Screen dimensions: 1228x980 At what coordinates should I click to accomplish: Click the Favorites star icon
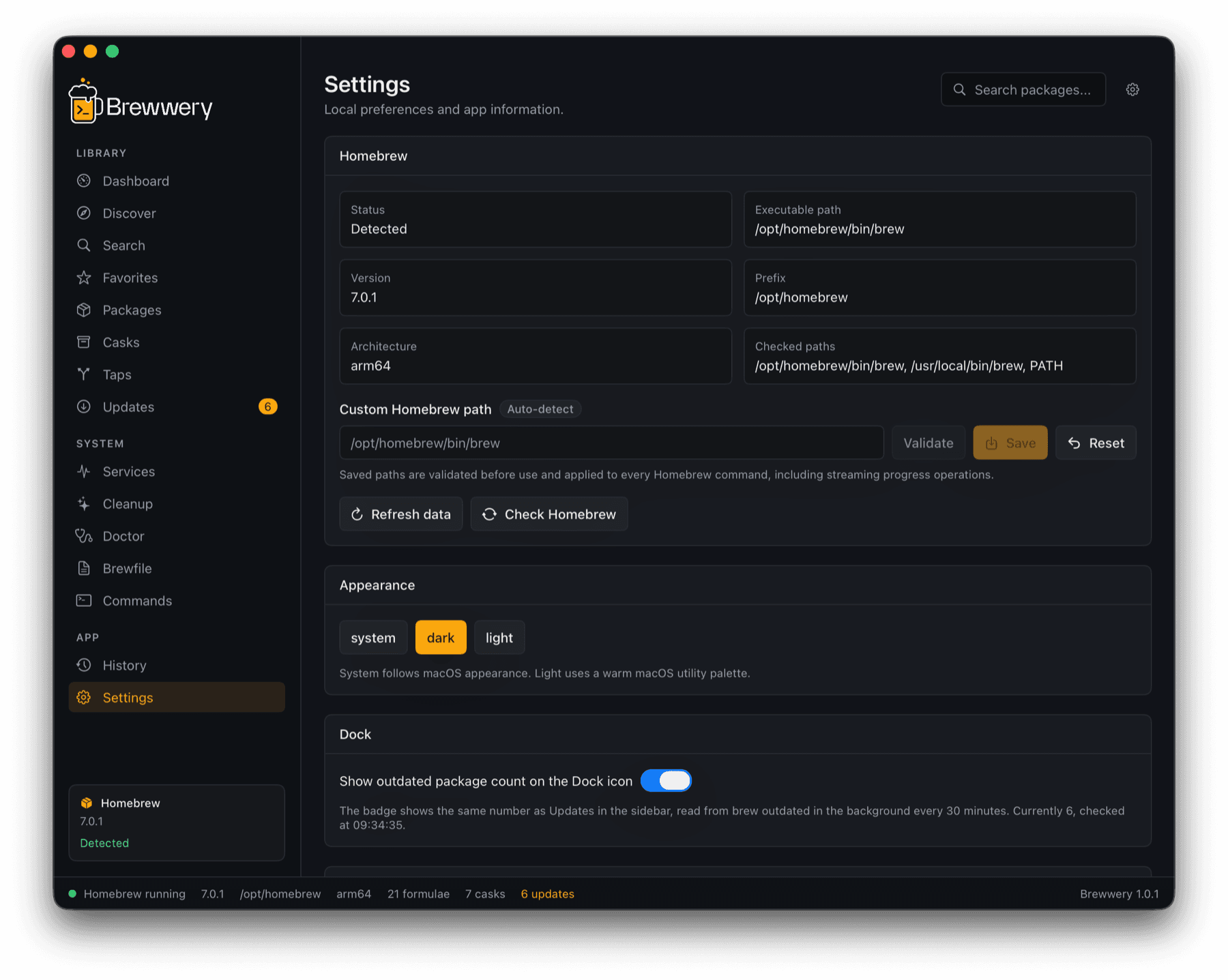click(x=84, y=278)
